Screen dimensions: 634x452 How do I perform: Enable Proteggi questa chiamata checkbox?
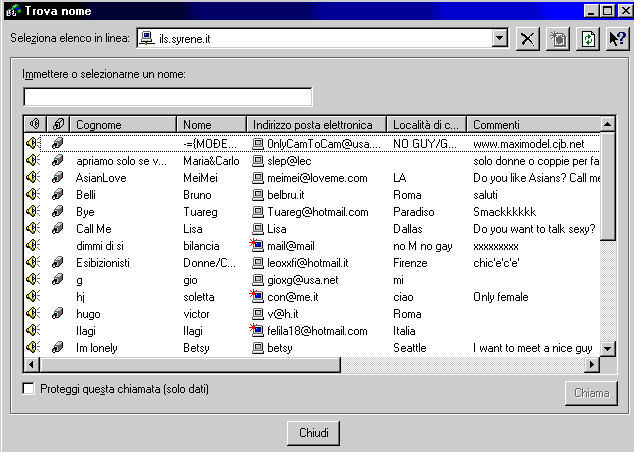[29, 389]
